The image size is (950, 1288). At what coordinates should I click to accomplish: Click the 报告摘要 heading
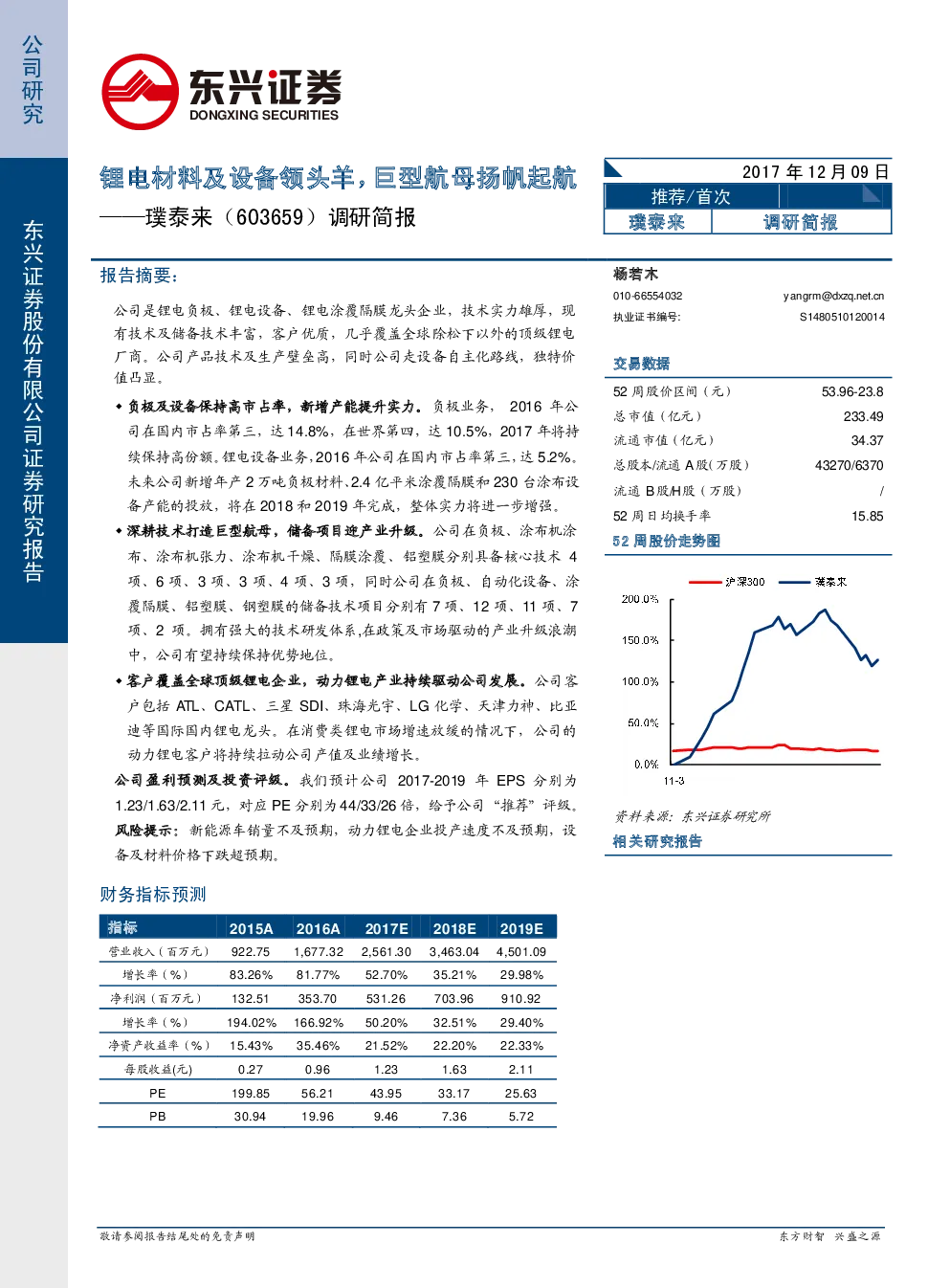coord(139,276)
